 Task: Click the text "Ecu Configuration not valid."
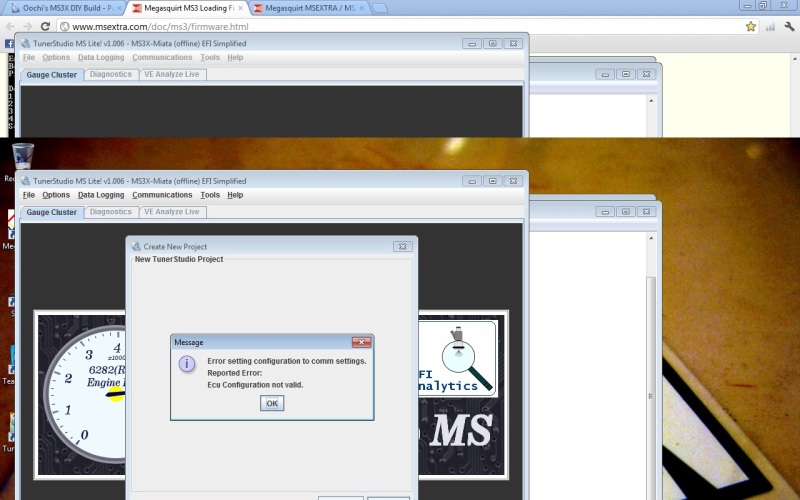pos(255,385)
